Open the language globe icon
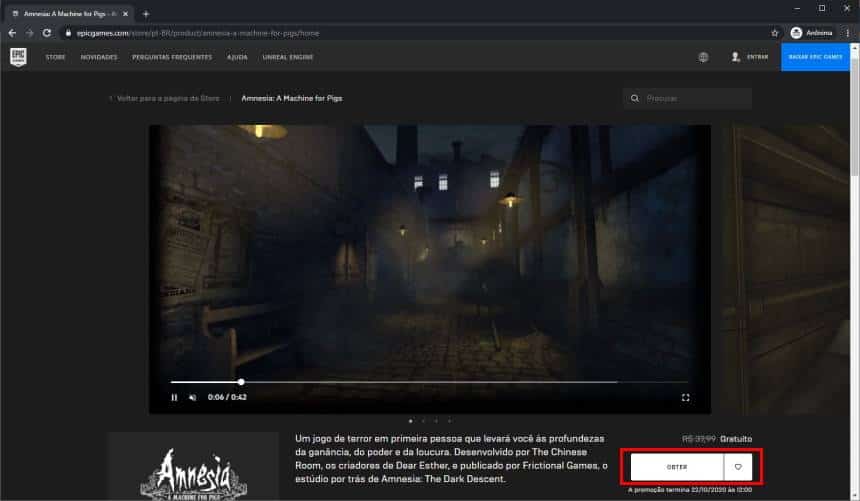The image size is (860, 501). (703, 57)
